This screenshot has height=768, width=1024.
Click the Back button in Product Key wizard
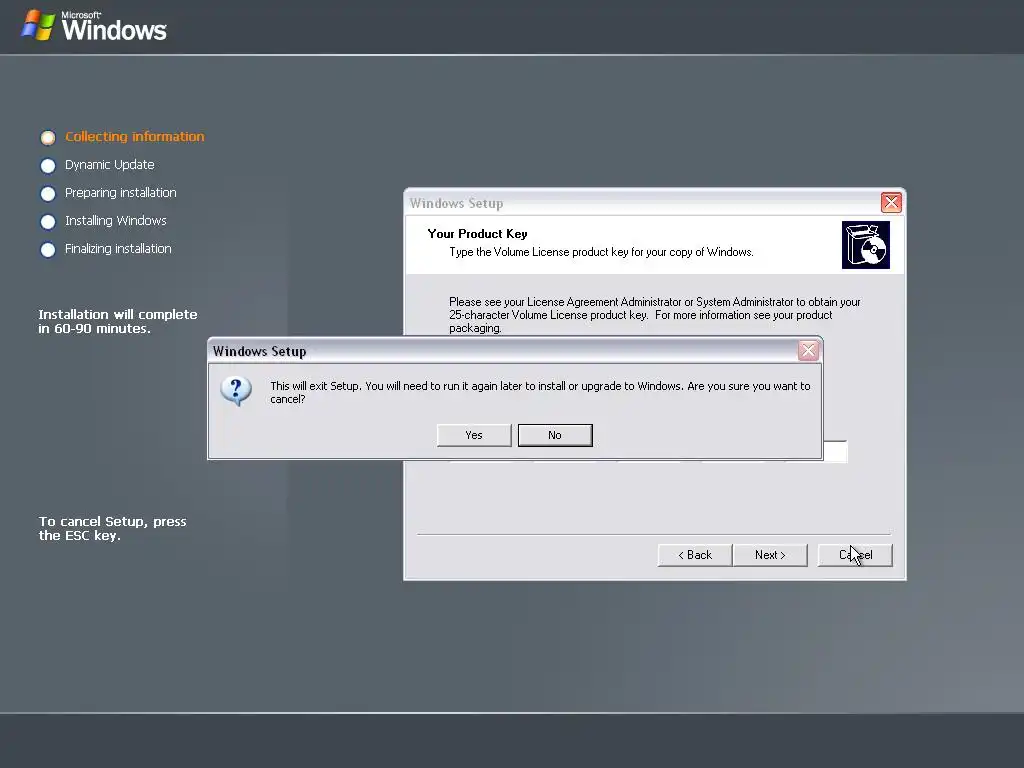pos(695,555)
